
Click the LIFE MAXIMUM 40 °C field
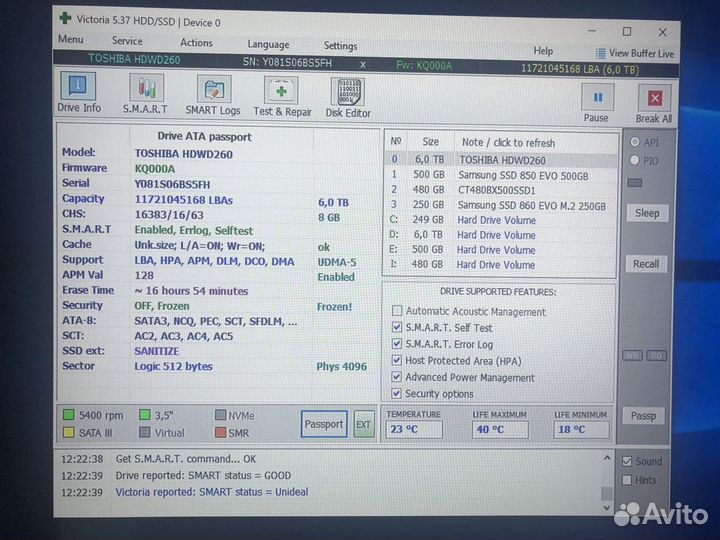[500, 430]
